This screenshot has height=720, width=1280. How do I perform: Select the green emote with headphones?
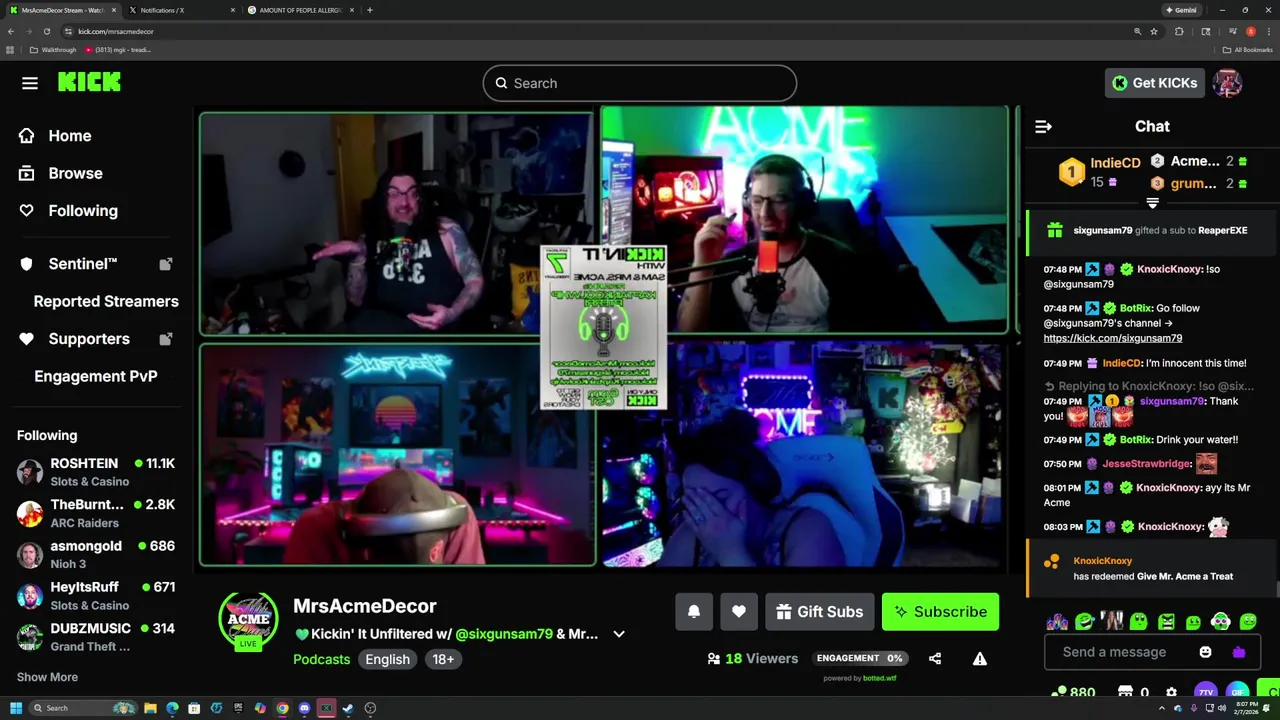coord(1220,622)
